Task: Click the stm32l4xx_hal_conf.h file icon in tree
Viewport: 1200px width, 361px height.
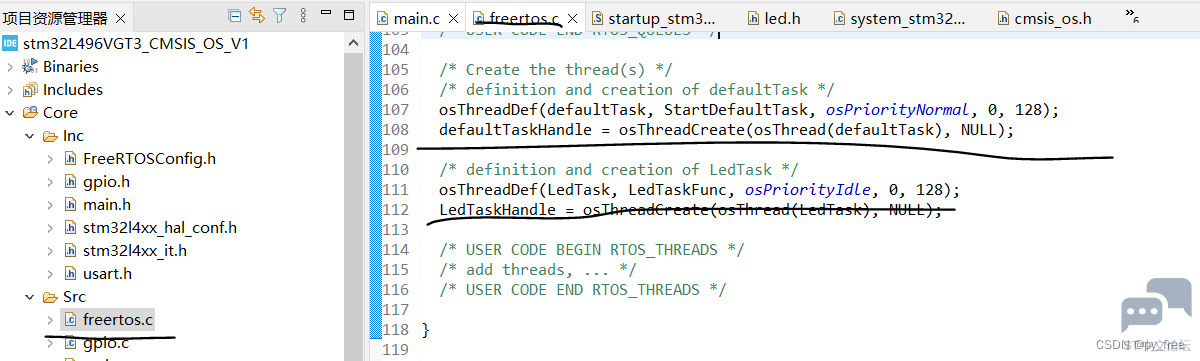Action: point(71,227)
